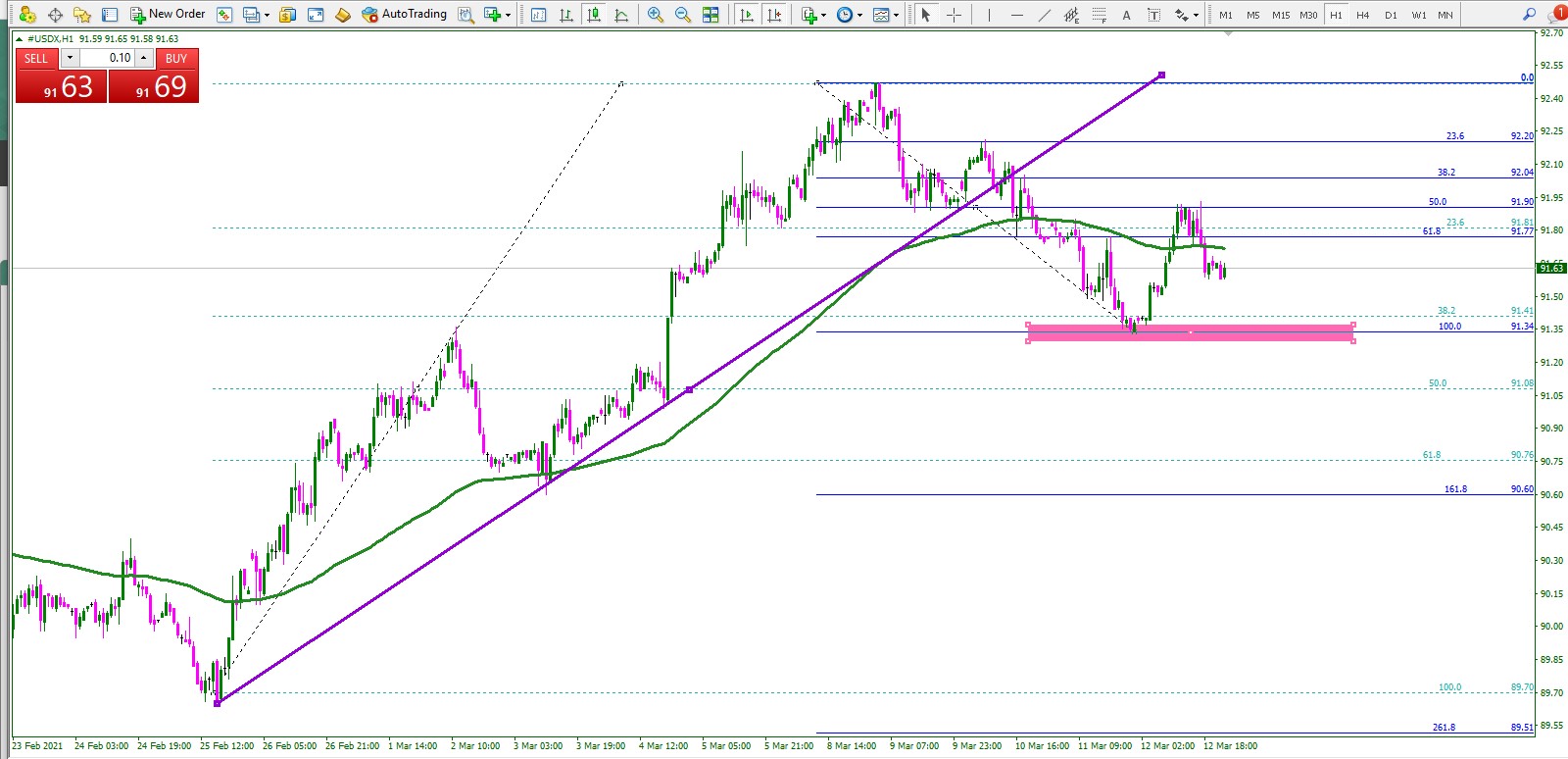Click the lot volume field 0.10
This screenshot has height=759, width=1568.
[106, 58]
